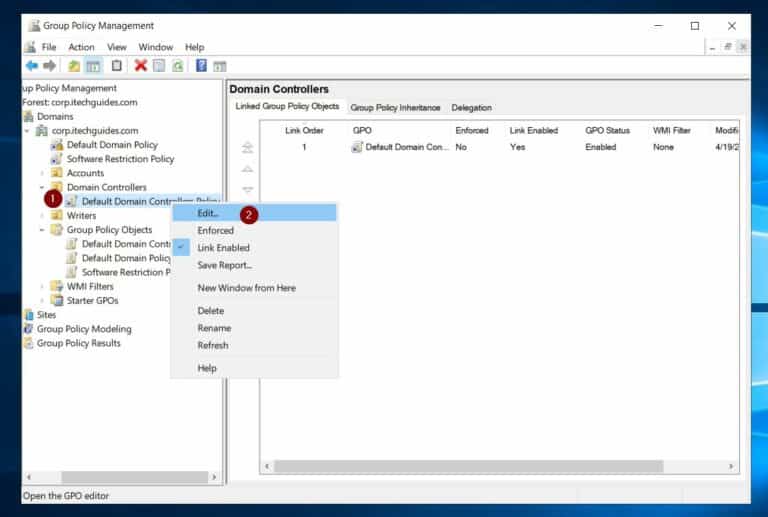768x517 pixels.
Task: Click the move link down arrow
Action: [247, 189]
